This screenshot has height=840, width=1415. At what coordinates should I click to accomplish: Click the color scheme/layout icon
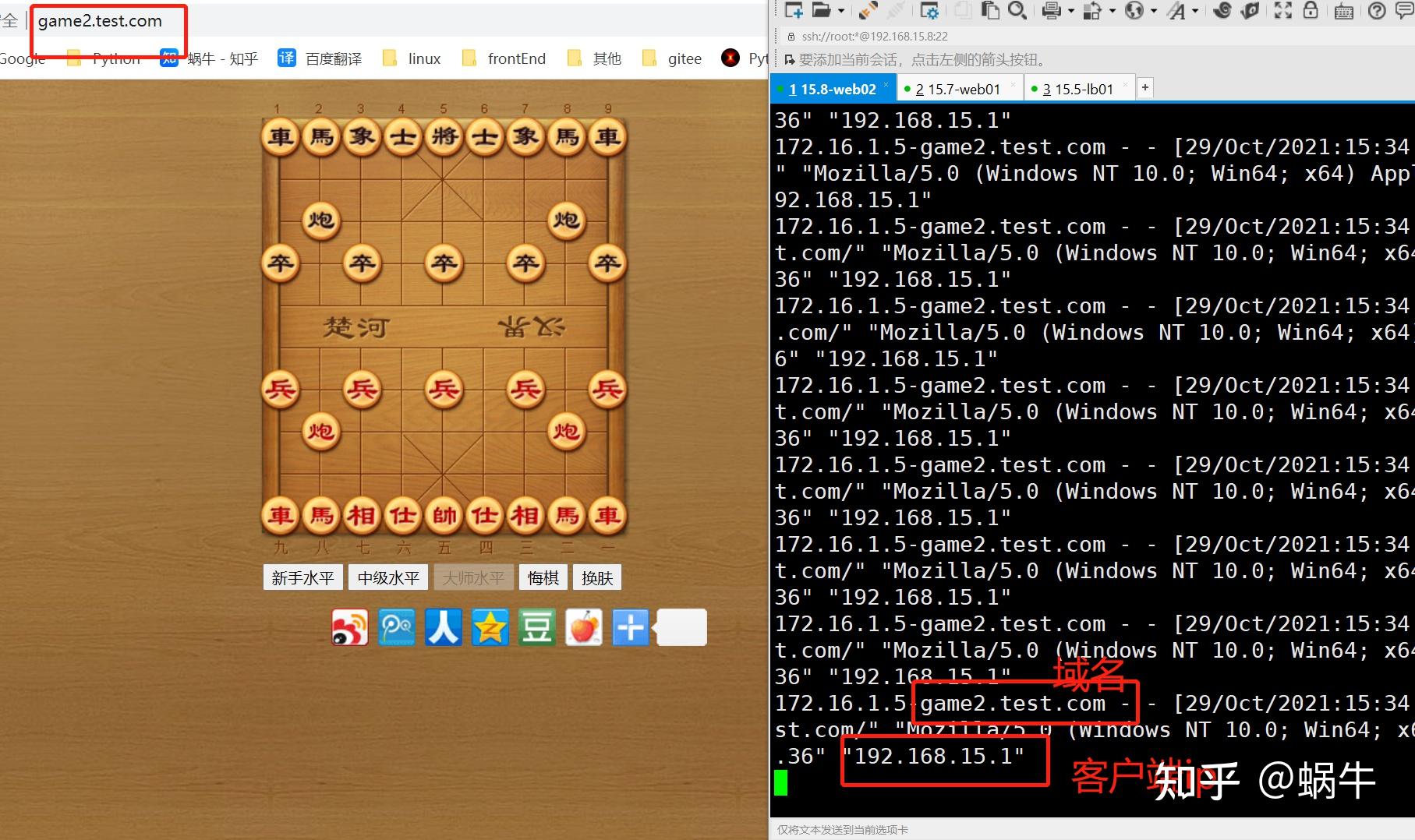click(1093, 10)
